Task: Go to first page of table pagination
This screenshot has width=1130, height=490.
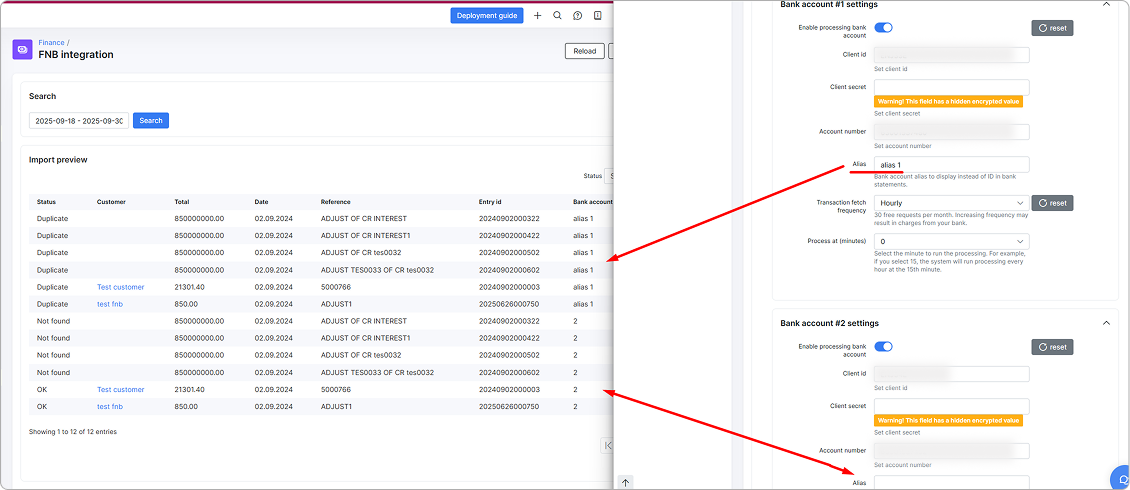Action: pyautogui.click(x=607, y=445)
